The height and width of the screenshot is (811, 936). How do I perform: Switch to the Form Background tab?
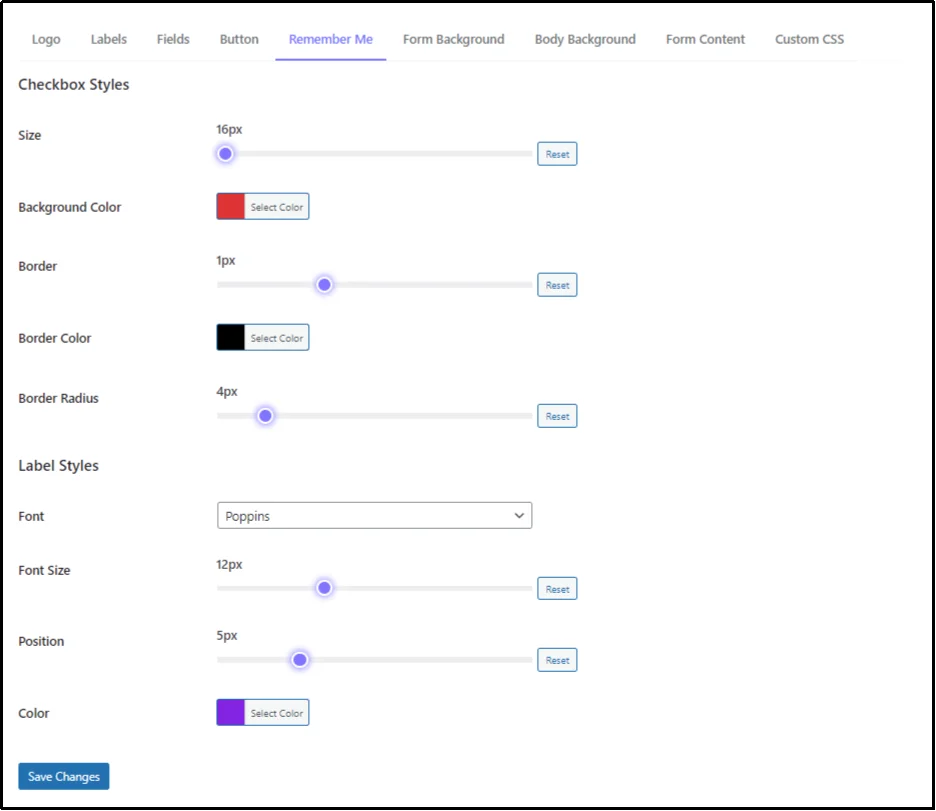pyautogui.click(x=453, y=39)
